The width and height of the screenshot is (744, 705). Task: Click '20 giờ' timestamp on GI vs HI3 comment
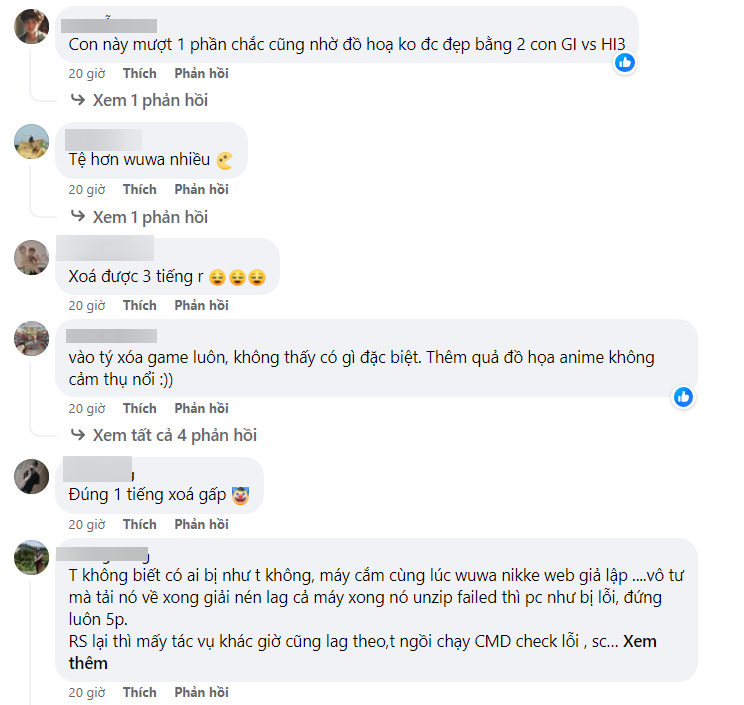(86, 73)
